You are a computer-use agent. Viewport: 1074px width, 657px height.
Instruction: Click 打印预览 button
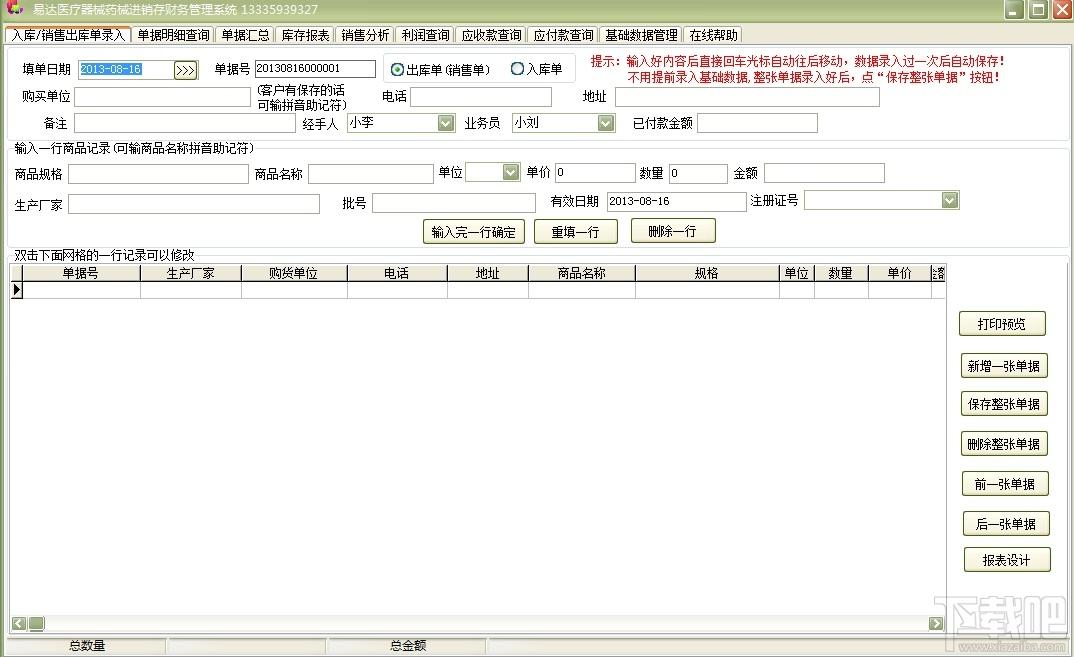click(1002, 324)
